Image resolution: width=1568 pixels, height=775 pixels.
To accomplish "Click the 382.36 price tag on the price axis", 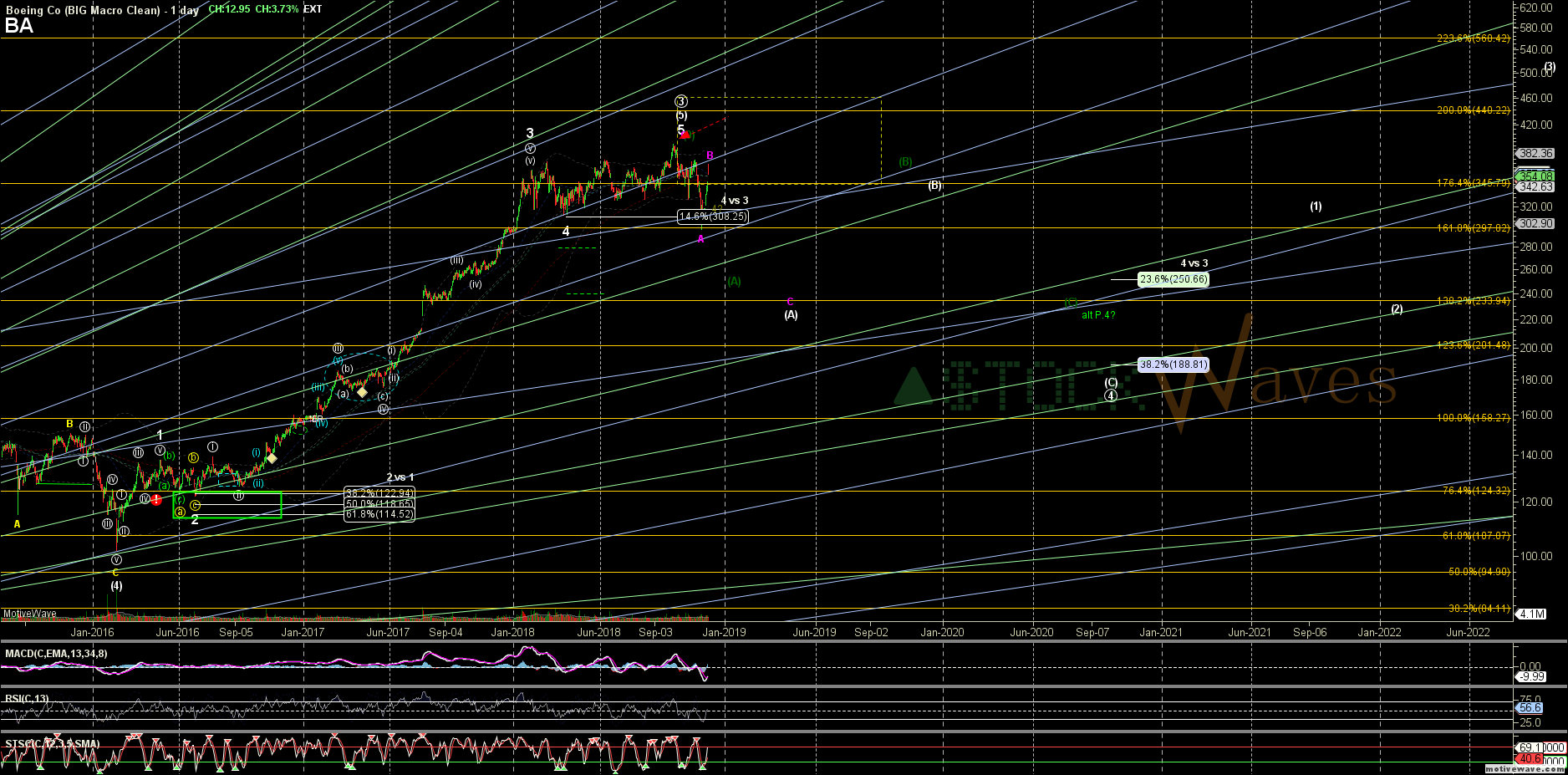I will point(1536,154).
